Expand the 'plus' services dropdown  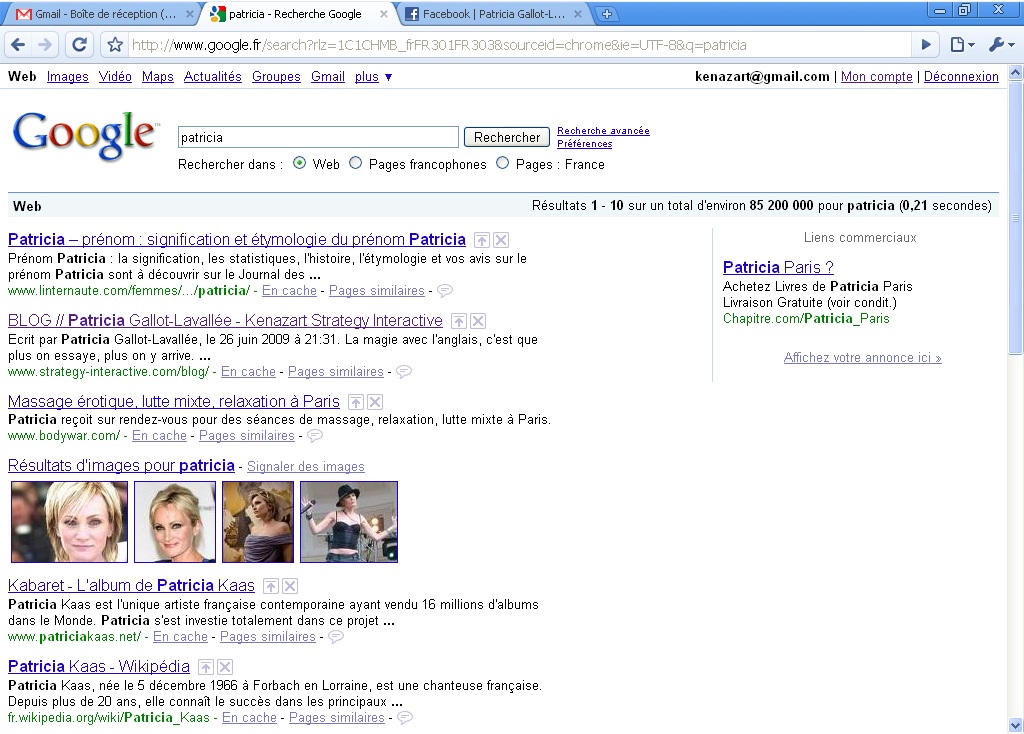pyautogui.click(x=374, y=77)
